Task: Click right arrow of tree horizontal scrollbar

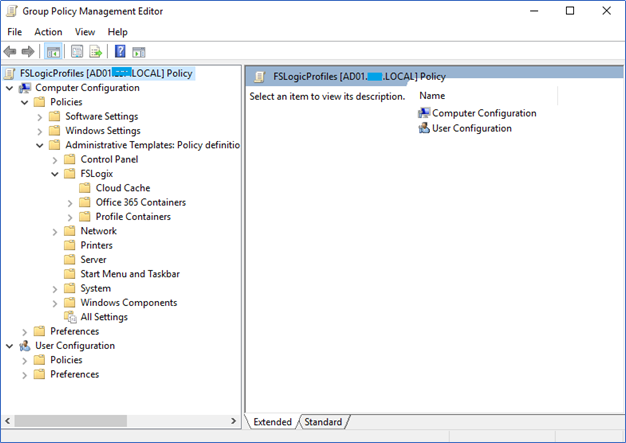Action: [x=234, y=421]
